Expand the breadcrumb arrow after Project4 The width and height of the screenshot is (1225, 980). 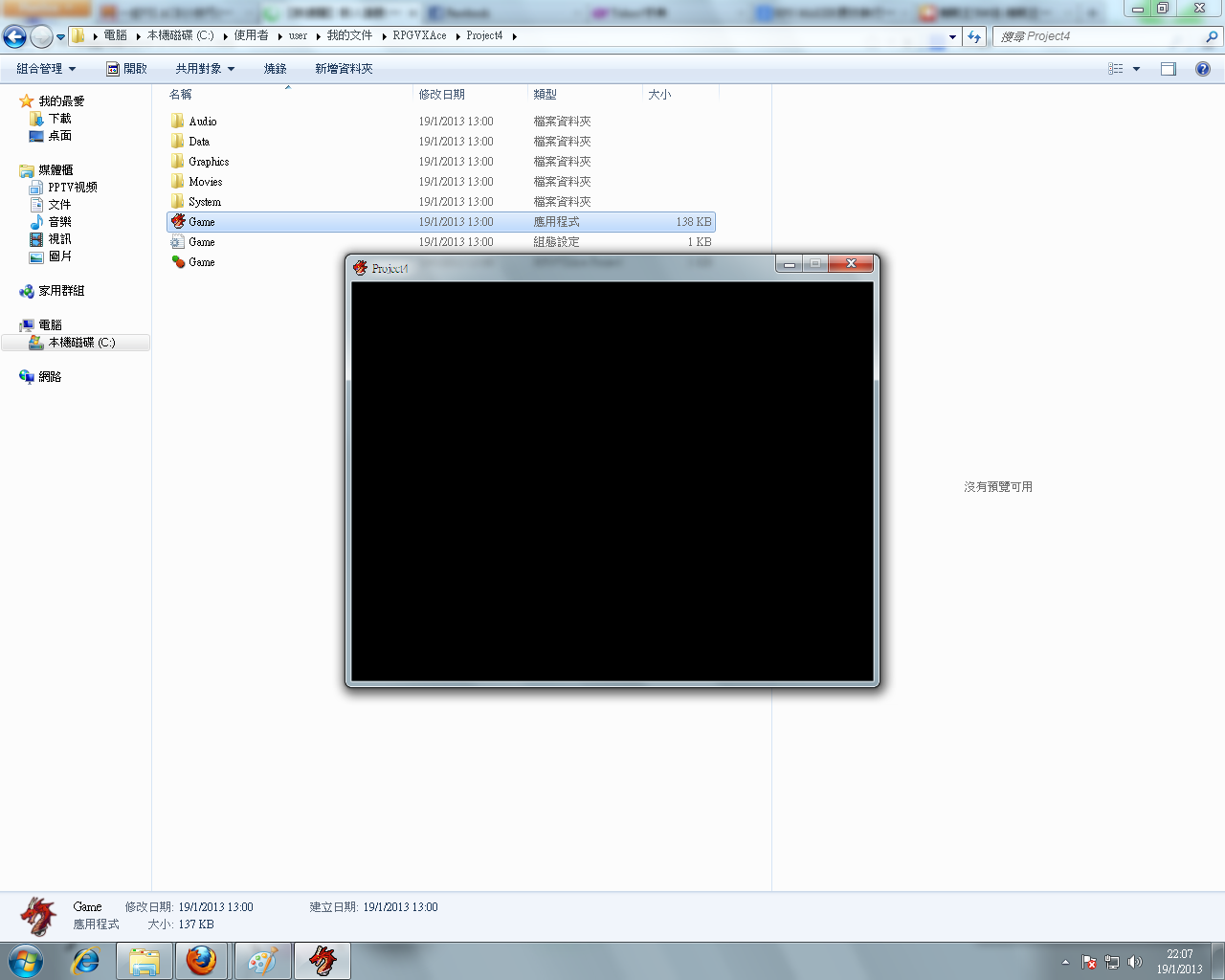click(514, 36)
